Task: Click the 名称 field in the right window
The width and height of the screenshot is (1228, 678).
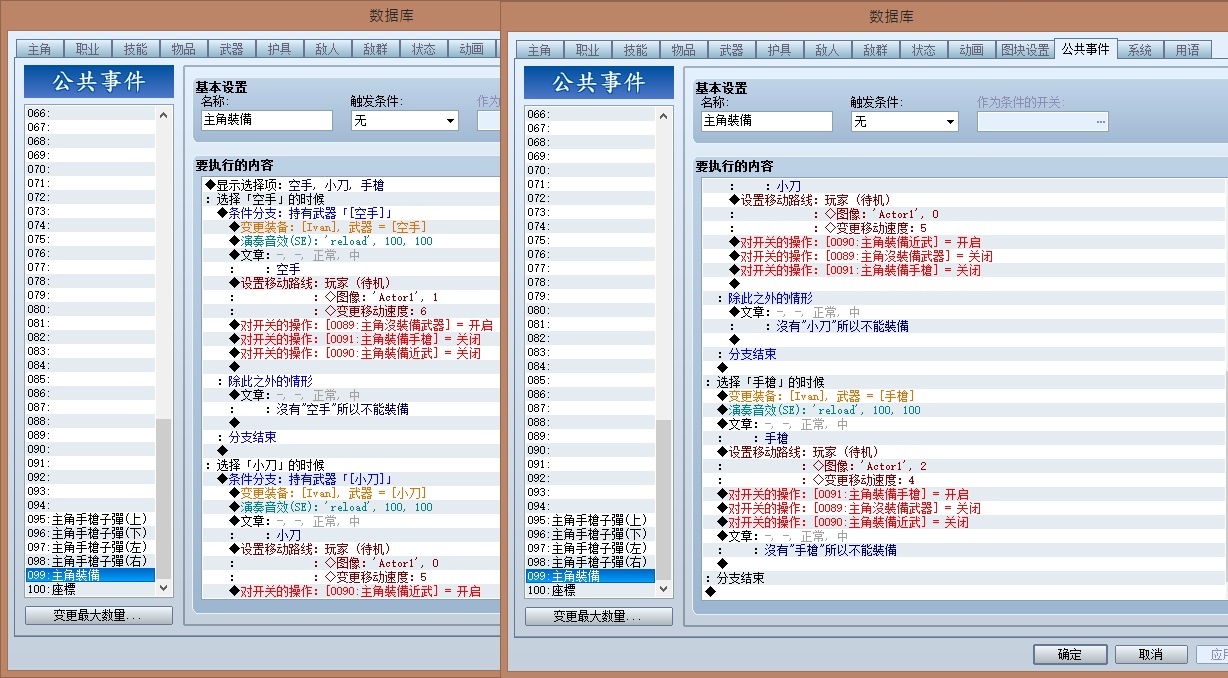Action: [x=766, y=121]
